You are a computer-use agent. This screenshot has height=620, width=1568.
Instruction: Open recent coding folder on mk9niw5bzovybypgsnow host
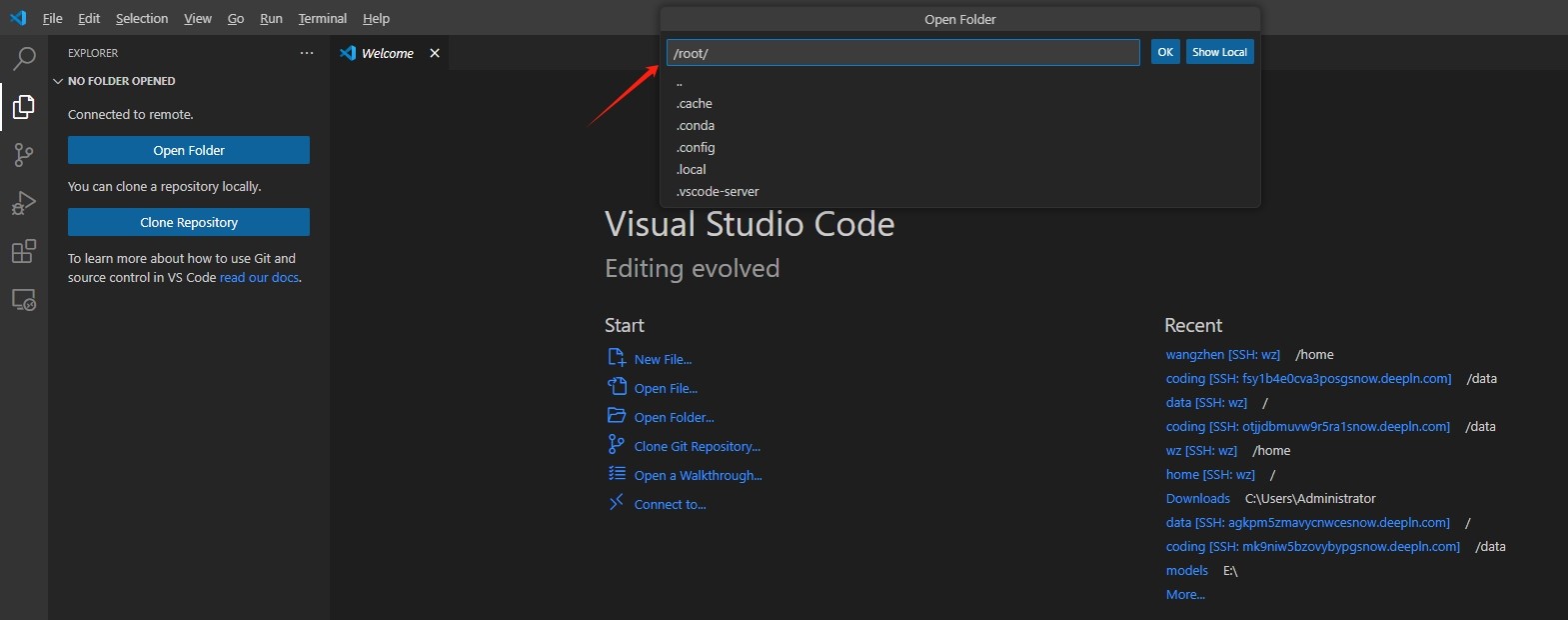click(x=1312, y=546)
